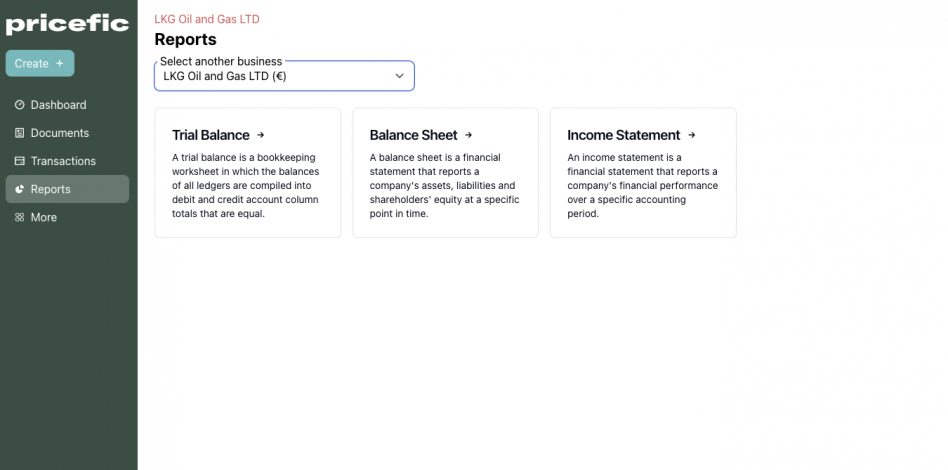Viewport: 948px width, 470px height.
Task: Open the Balance Sheet report card
Action: pos(446,173)
